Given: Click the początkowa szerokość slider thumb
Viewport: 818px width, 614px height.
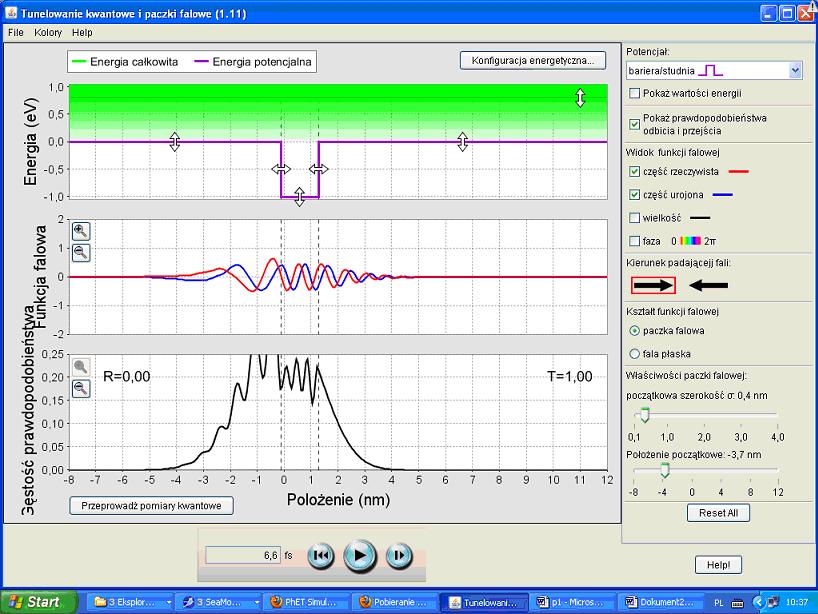Looking at the screenshot, I should click(x=645, y=415).
